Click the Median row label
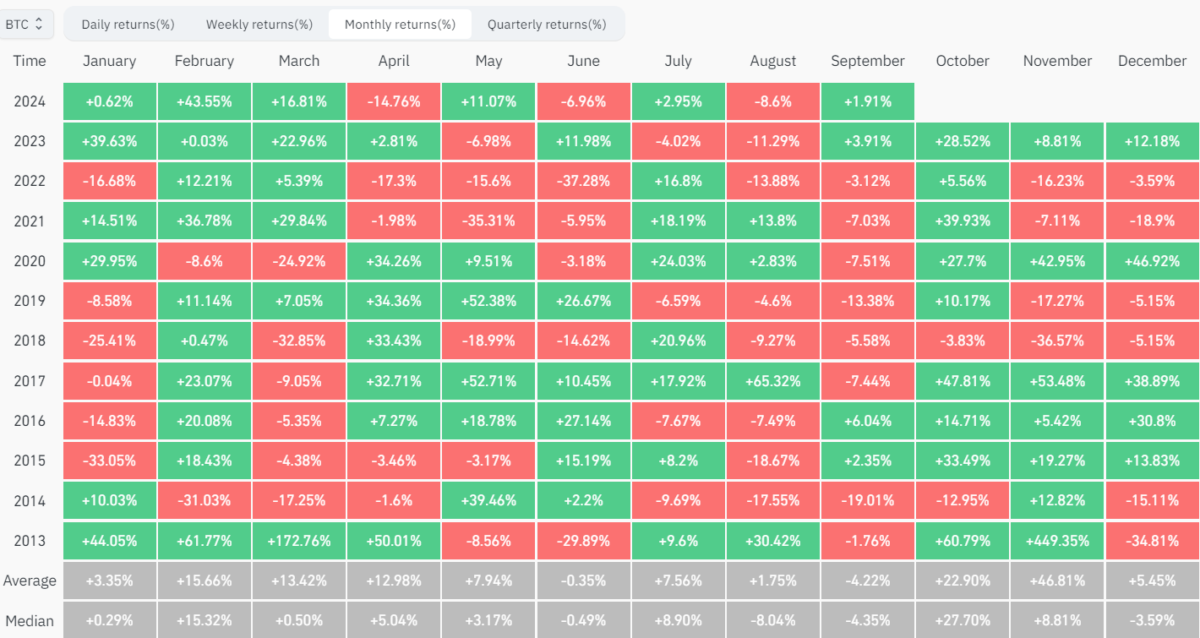Viewport: 1200px width, 638px height. click(30, 620)
